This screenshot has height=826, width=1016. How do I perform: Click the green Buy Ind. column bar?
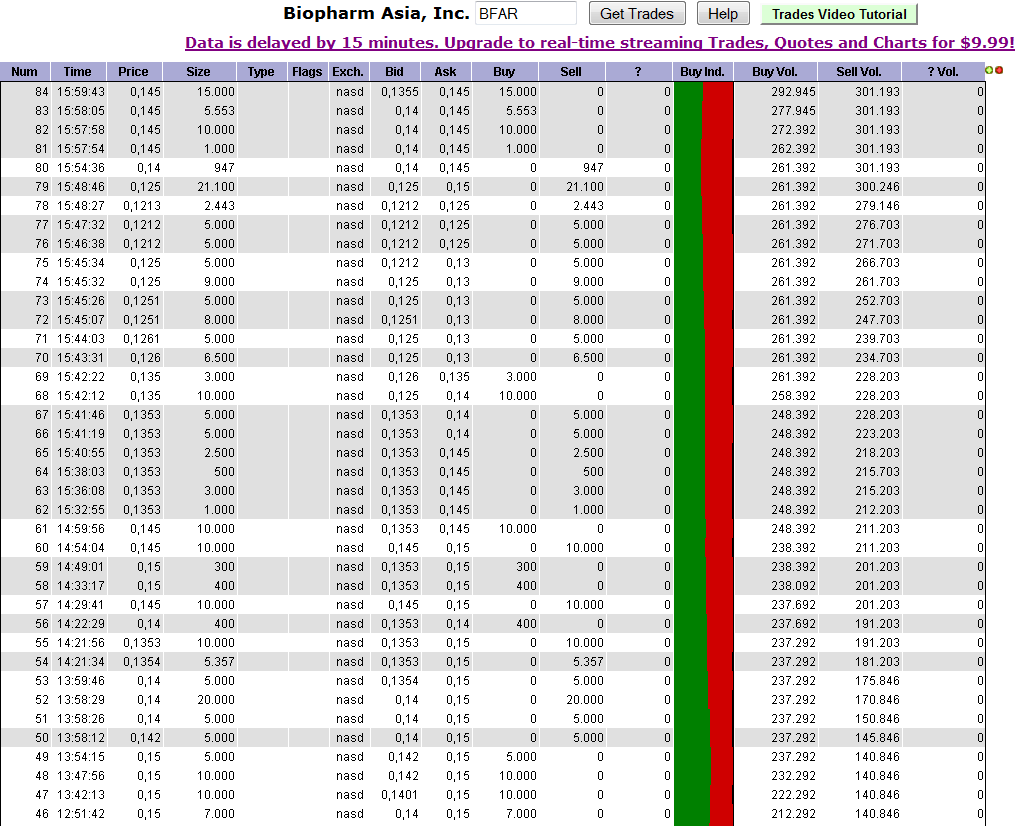coord(688,400)
